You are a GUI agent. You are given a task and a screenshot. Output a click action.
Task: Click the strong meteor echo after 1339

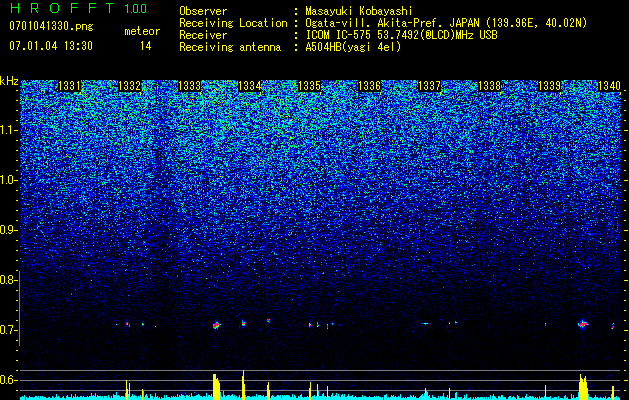(x=583, y=323)
